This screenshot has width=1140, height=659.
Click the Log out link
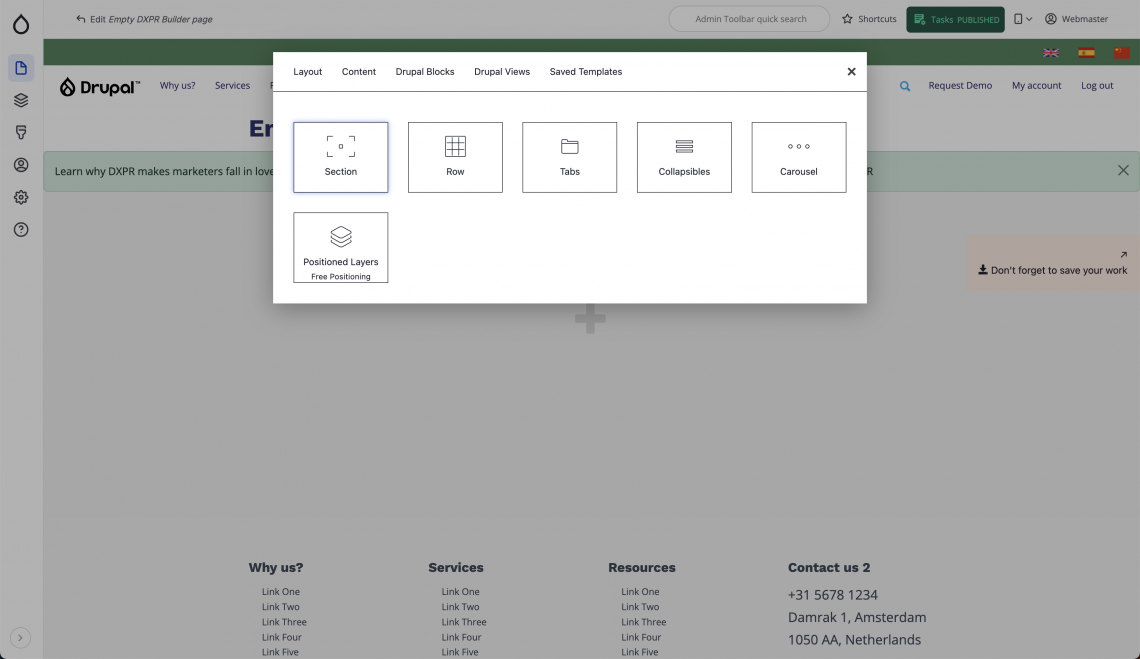point(1096,85)
